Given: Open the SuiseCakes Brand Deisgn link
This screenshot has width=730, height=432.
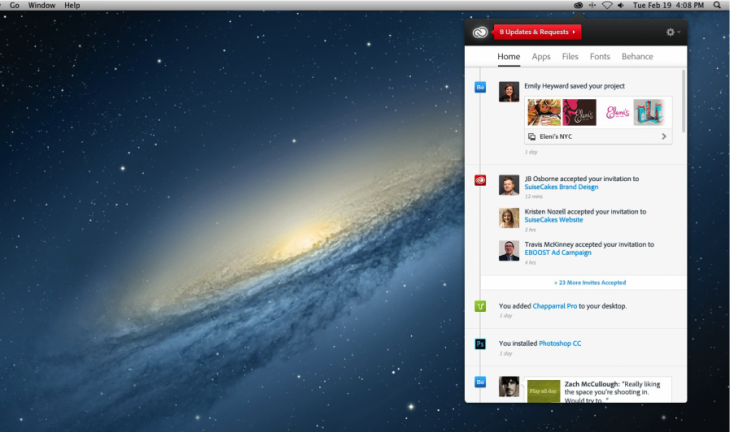Looking at the screenshot, I should point(561,187).
